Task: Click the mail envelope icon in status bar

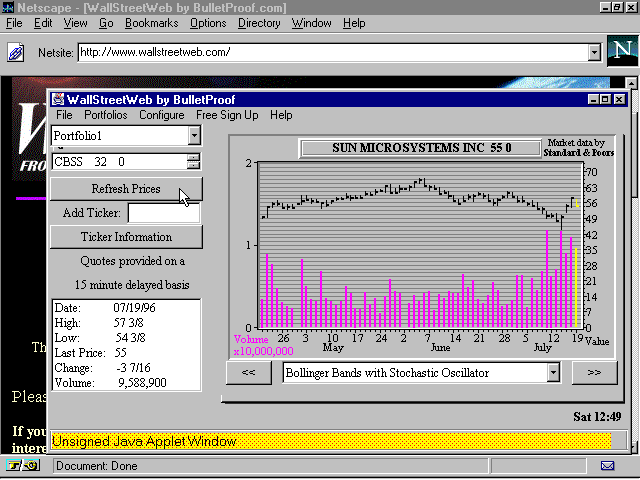Action: point(607,465)
